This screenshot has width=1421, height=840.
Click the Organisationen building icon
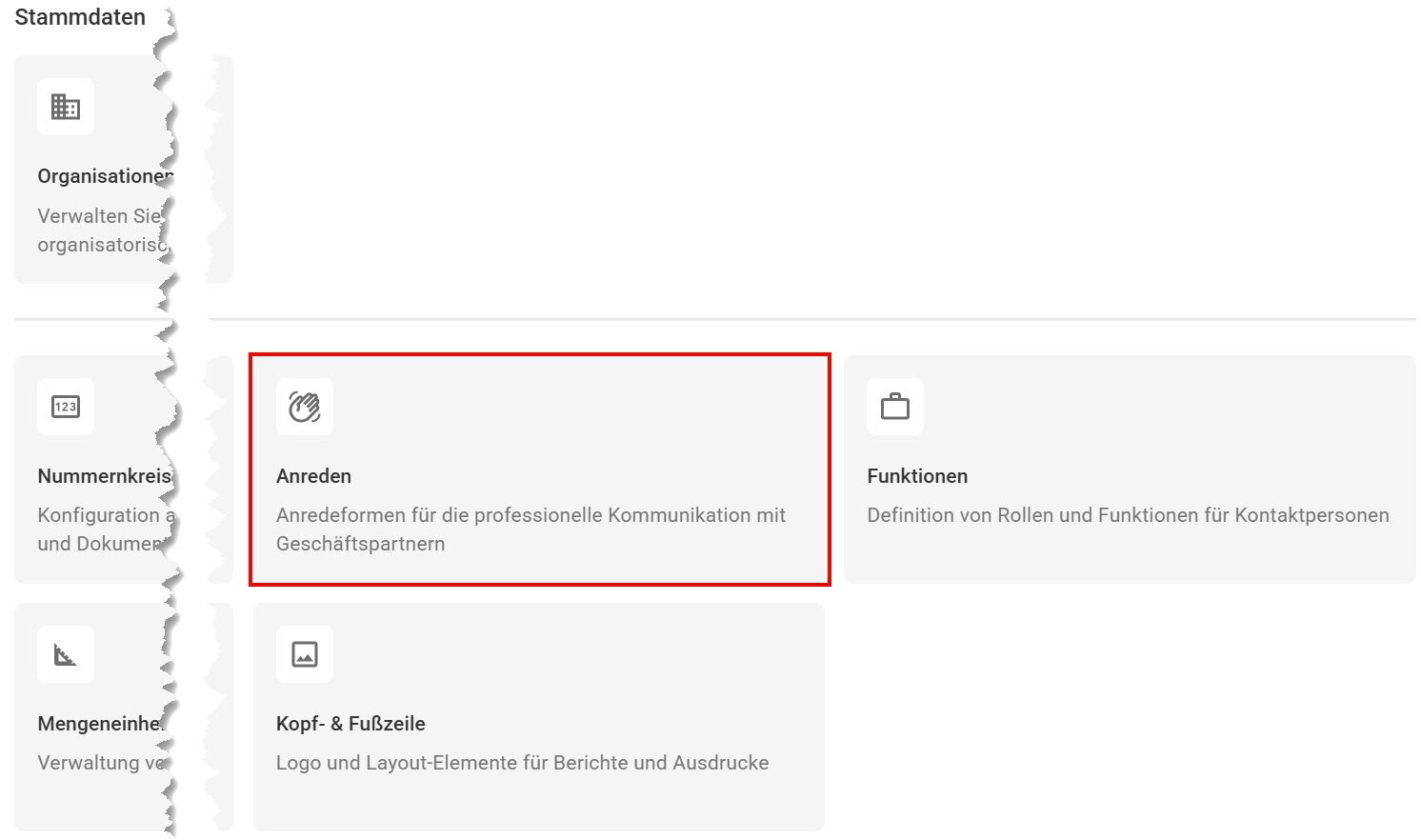pos(66,107)
